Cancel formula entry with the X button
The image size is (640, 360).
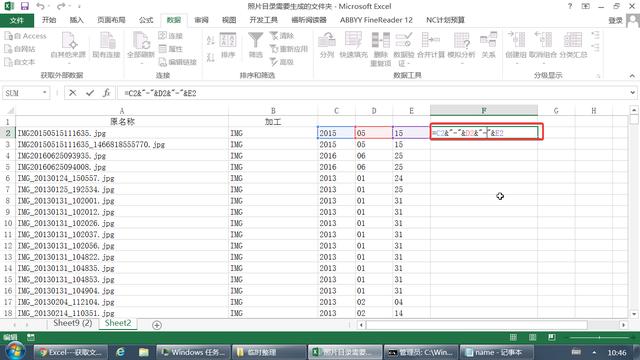(x=73, y=93)
